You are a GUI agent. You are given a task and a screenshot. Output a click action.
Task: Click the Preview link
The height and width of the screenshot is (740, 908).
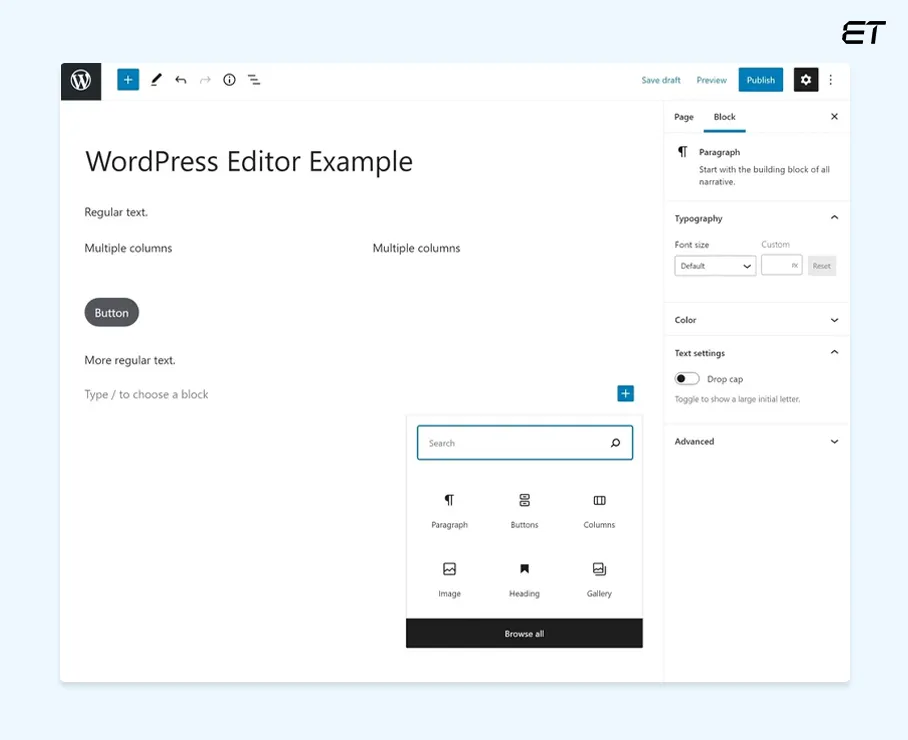(x=711, y=80)
